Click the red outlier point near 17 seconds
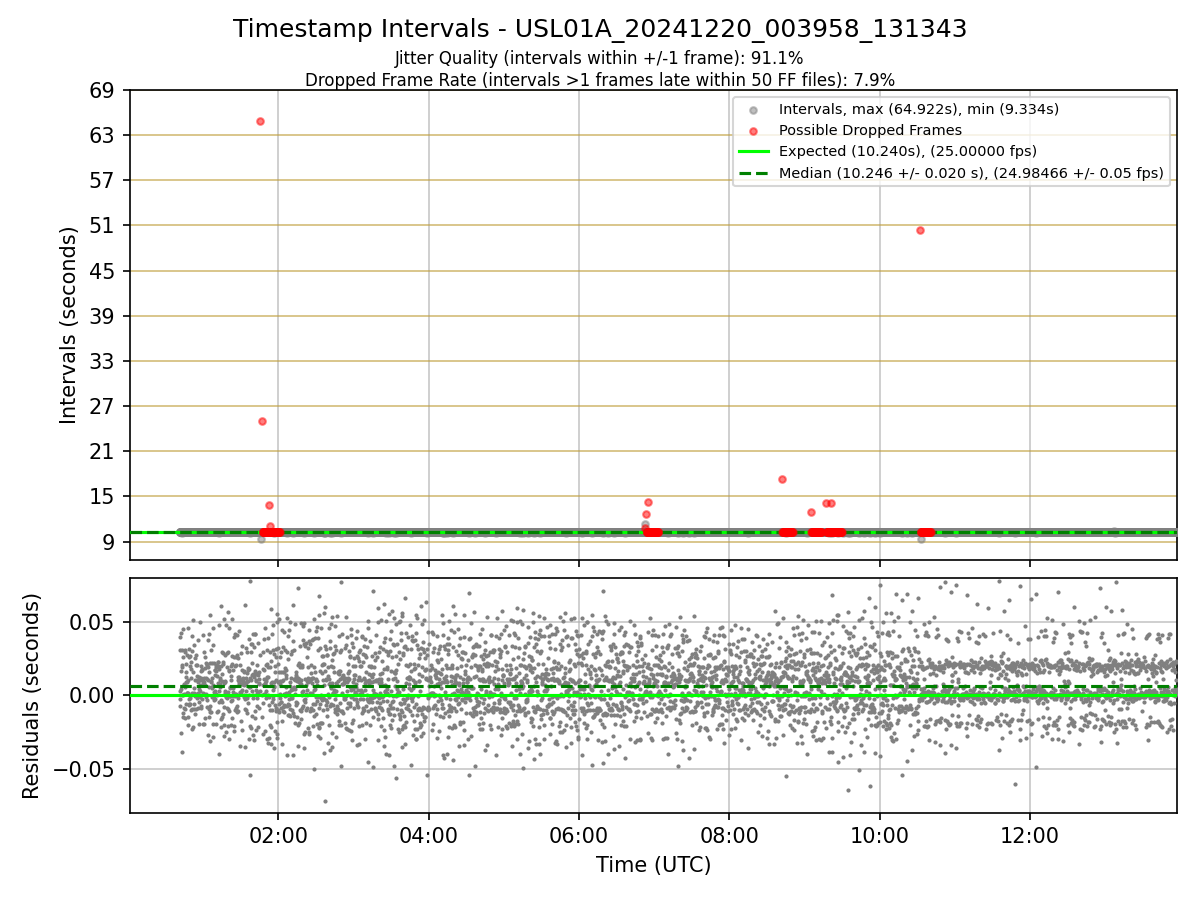This screenshot has height=900, width=1200. coord(782,479)
